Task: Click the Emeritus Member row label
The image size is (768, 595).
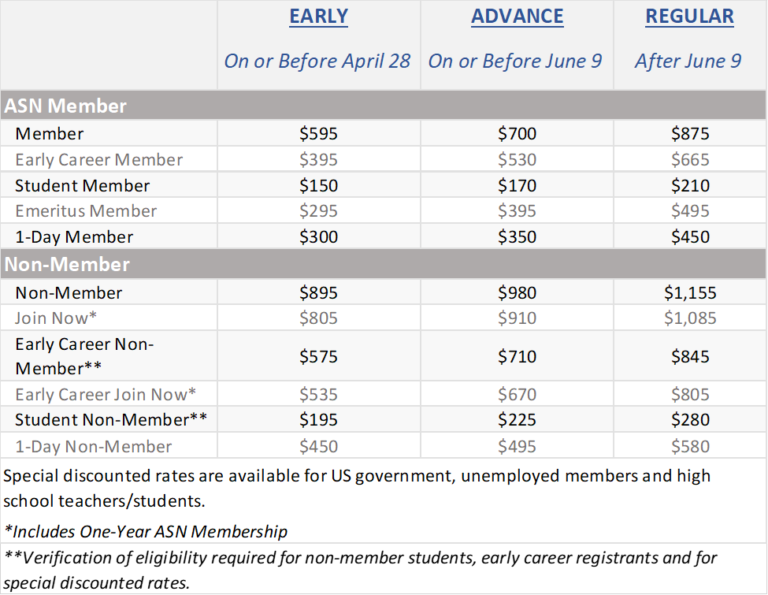Action: (86, 211)
